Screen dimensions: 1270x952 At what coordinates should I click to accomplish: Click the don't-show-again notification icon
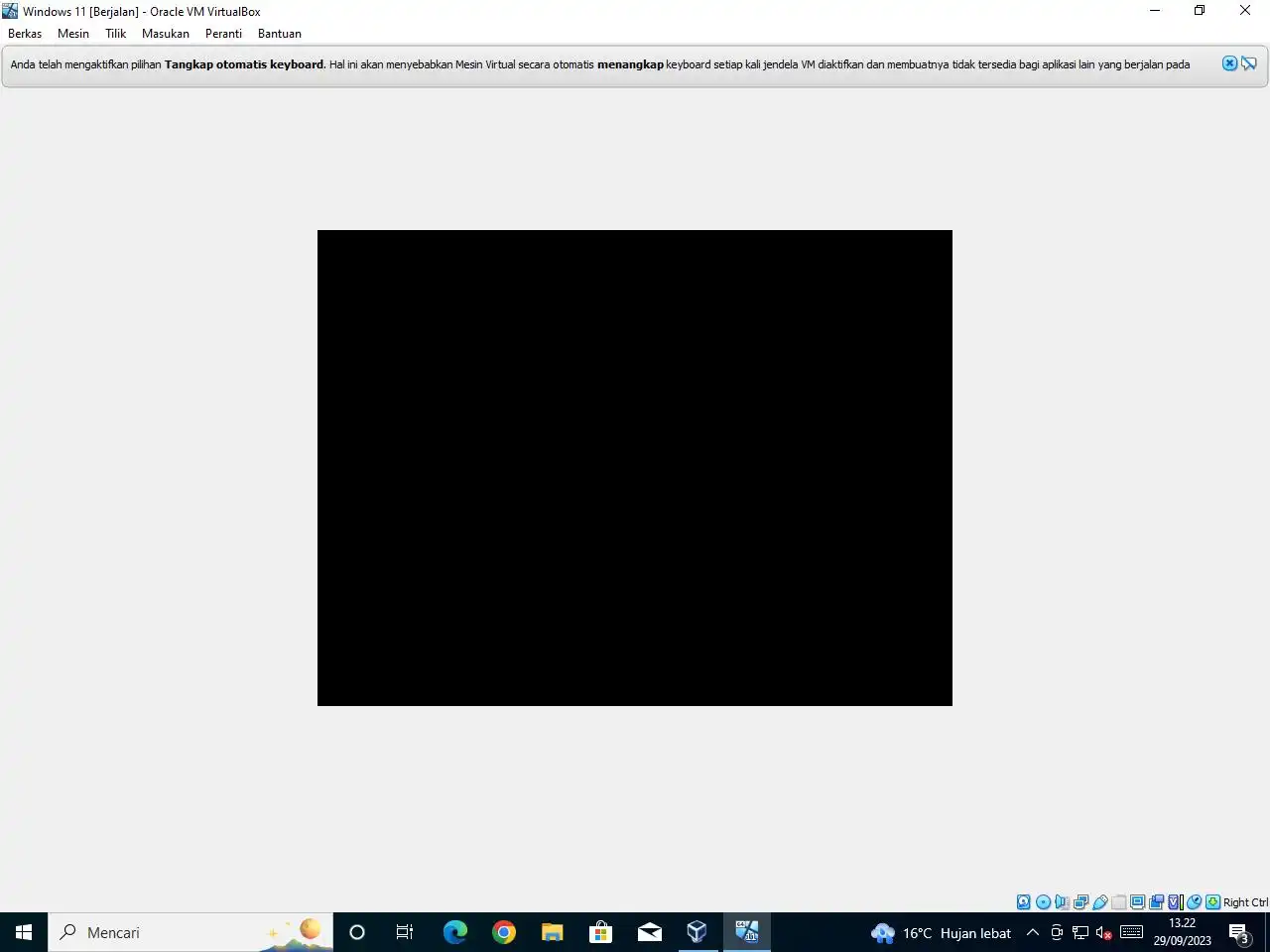pyautogui.click(x=1249, y=63)
